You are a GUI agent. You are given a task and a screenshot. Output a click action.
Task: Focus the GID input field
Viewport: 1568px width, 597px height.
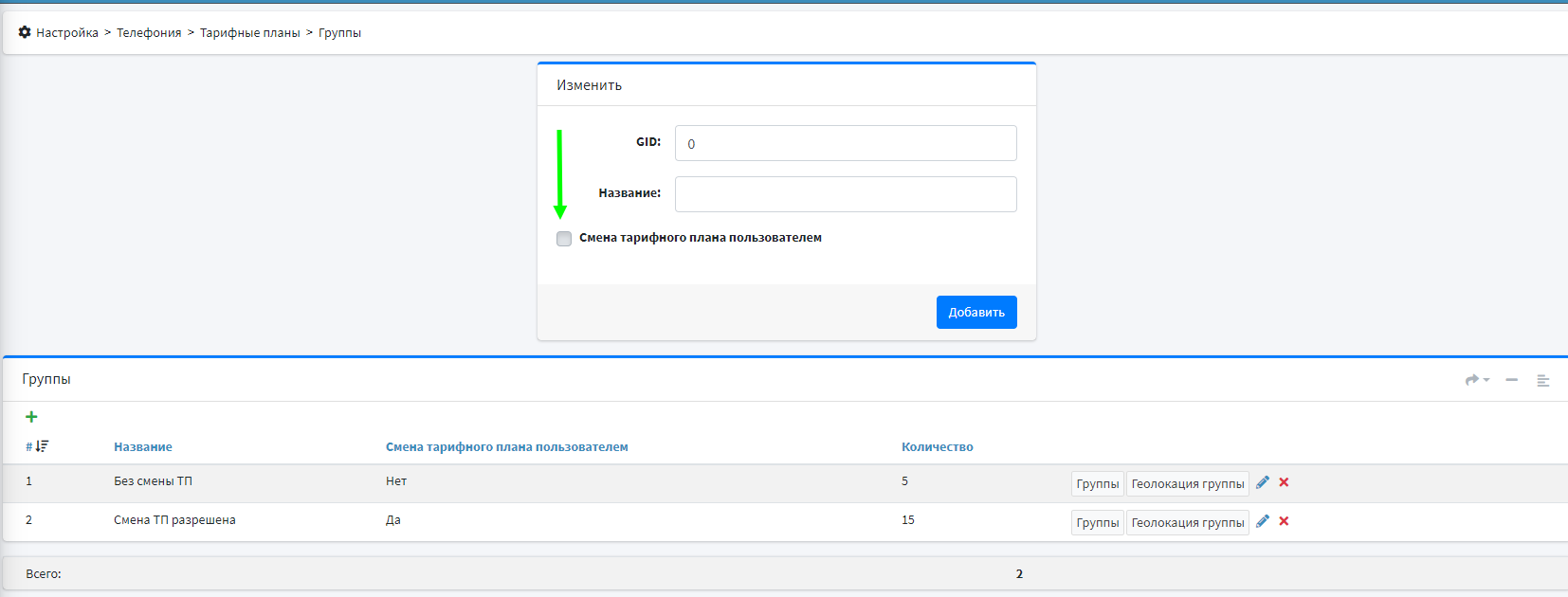(845, 143)
